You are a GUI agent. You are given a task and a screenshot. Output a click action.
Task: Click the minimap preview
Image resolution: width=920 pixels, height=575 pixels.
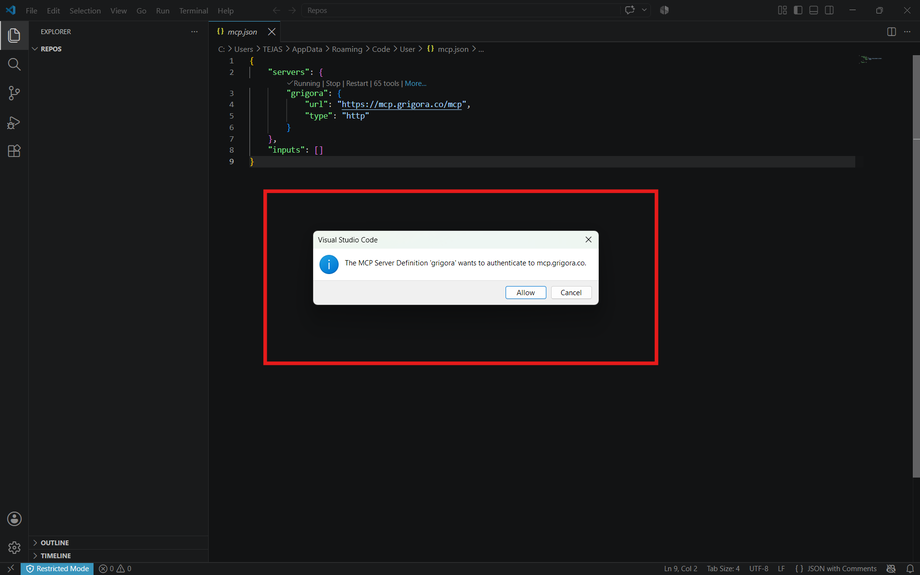pos(871,59)
